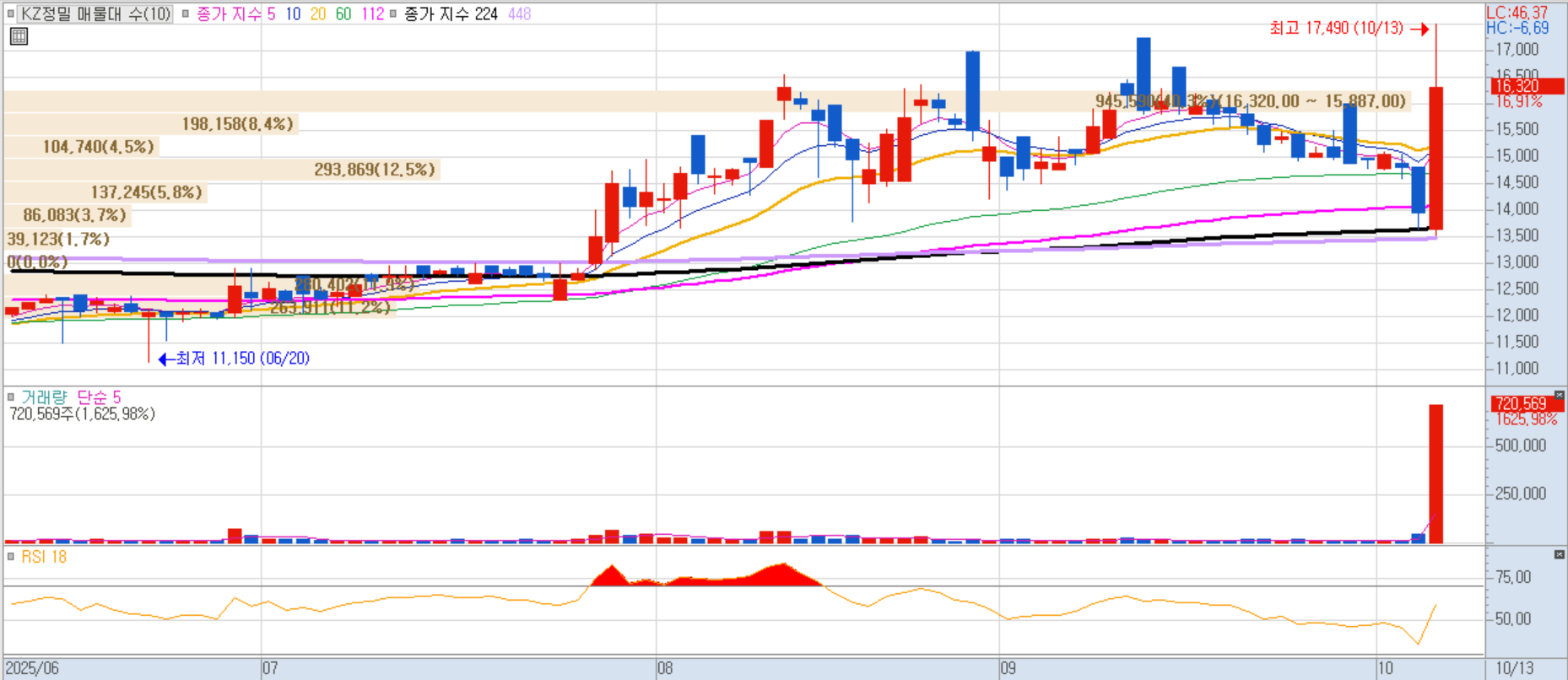Click the 500,000 volume axis label

coord(1521,445)
